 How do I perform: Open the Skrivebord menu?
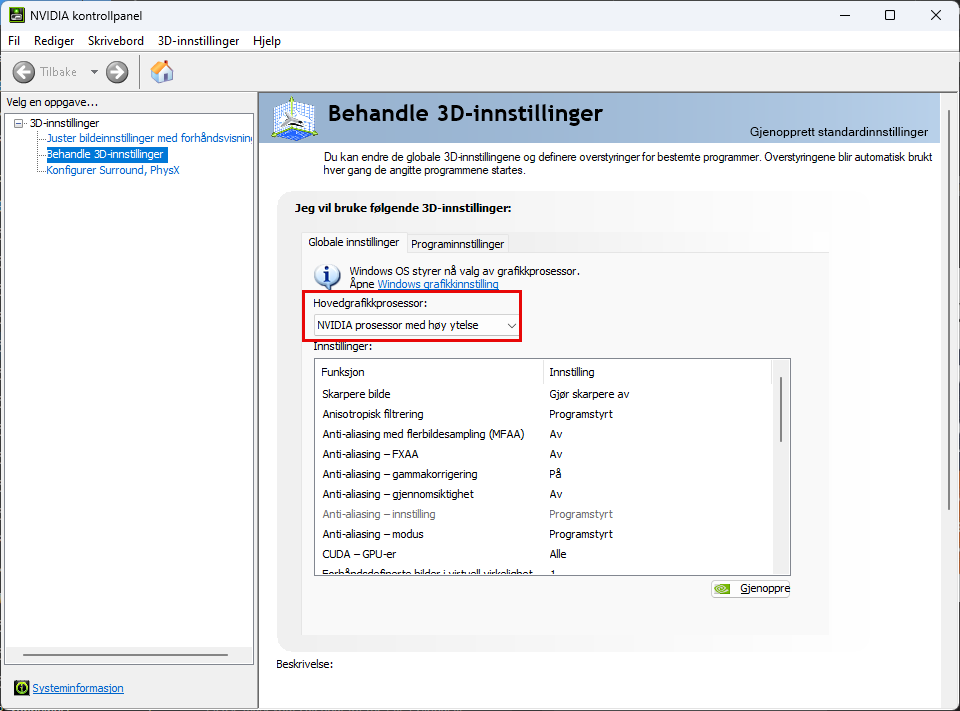click(116, 41)
